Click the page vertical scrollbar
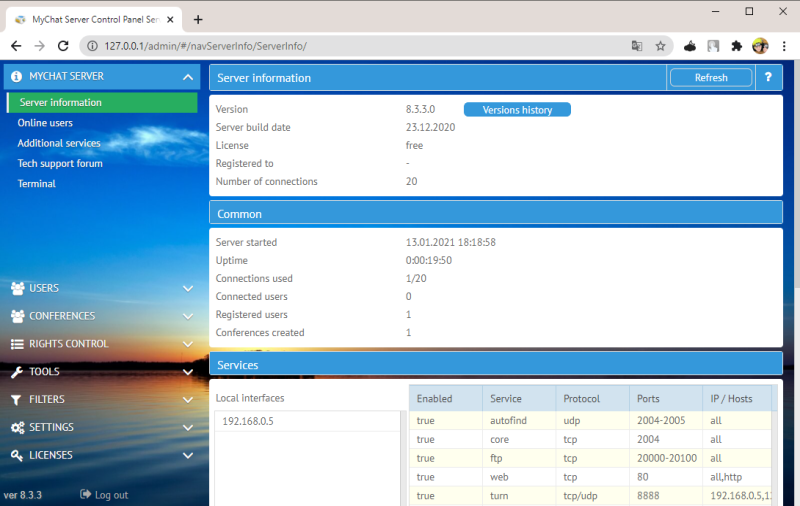The width and height of the screenshot is (800, 506). click(796, 173)
